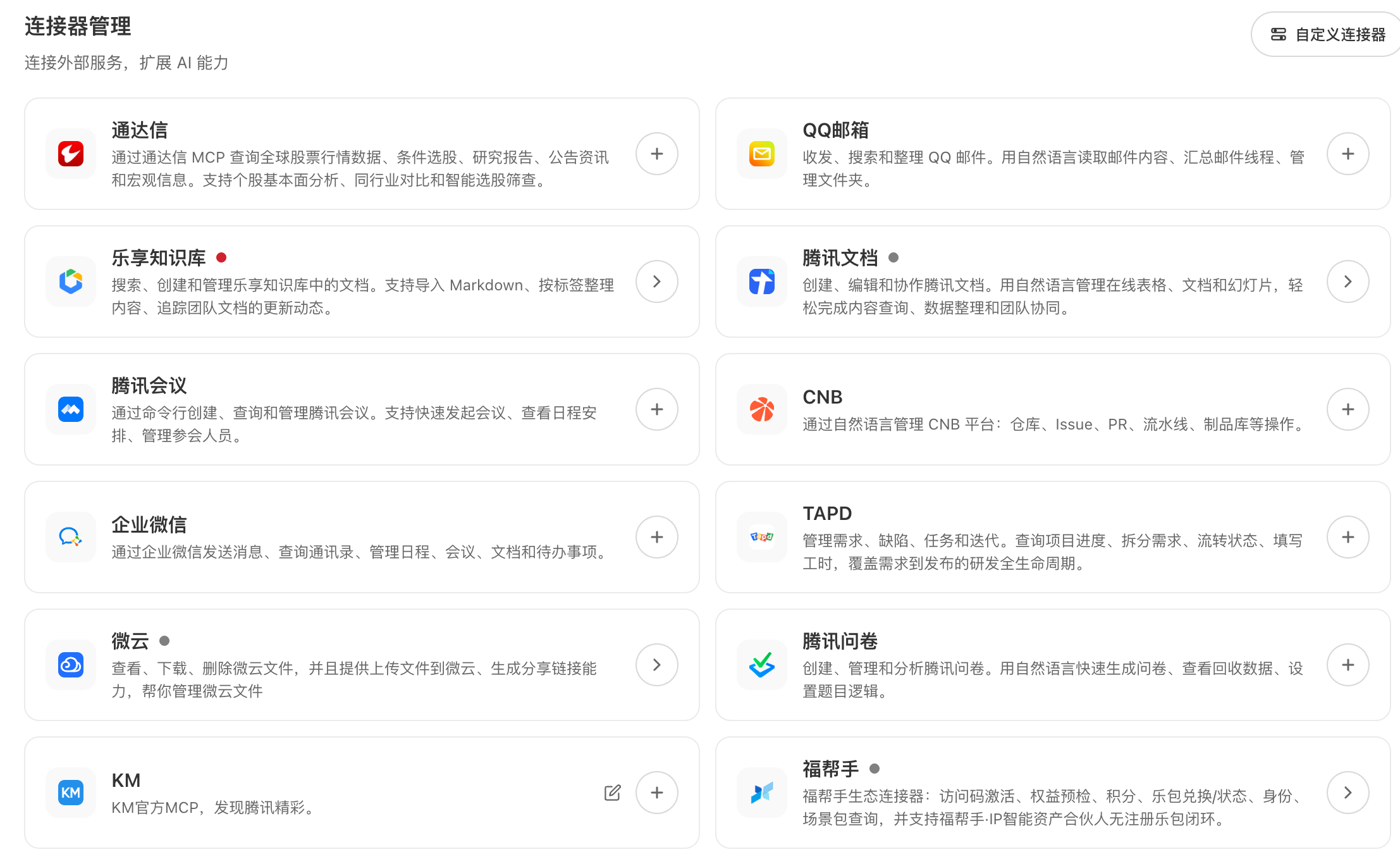
Task: Add the KM connector with plus button
Action: pyautogui.click(x=657, y=793)
